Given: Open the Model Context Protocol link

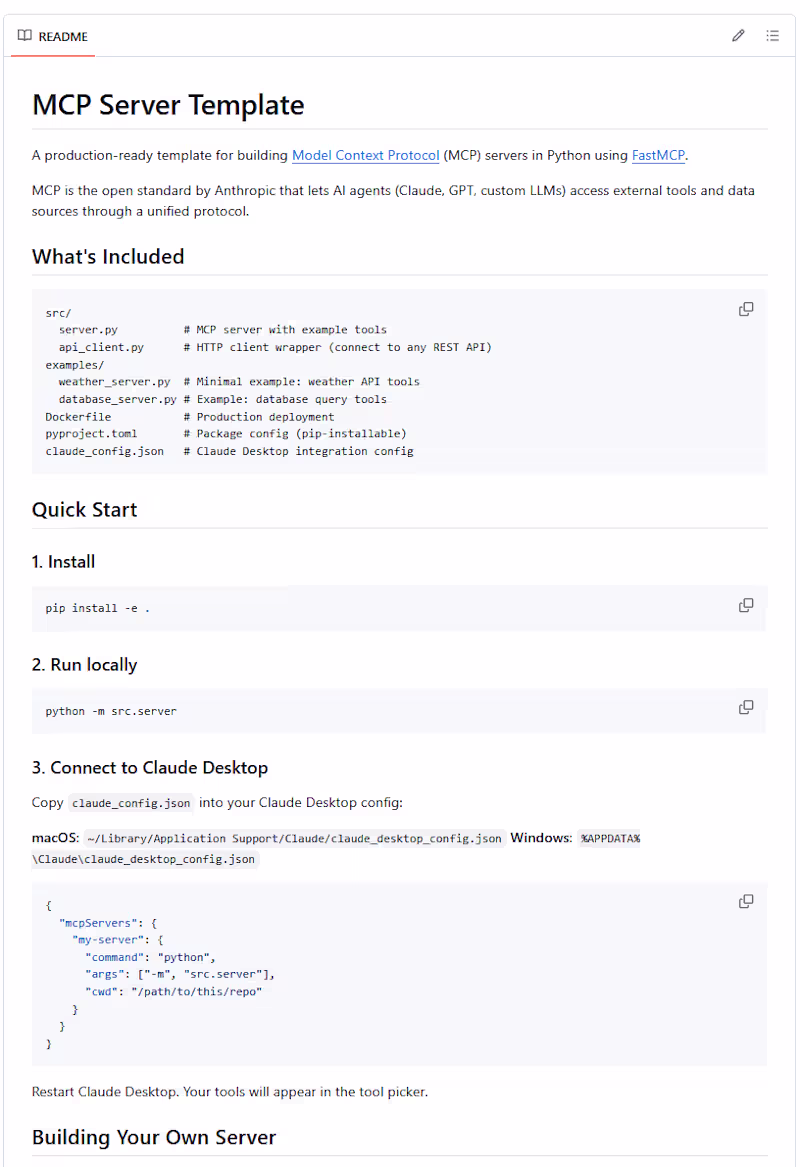Looking at the screenshot, I should click(x=365, y=155).
